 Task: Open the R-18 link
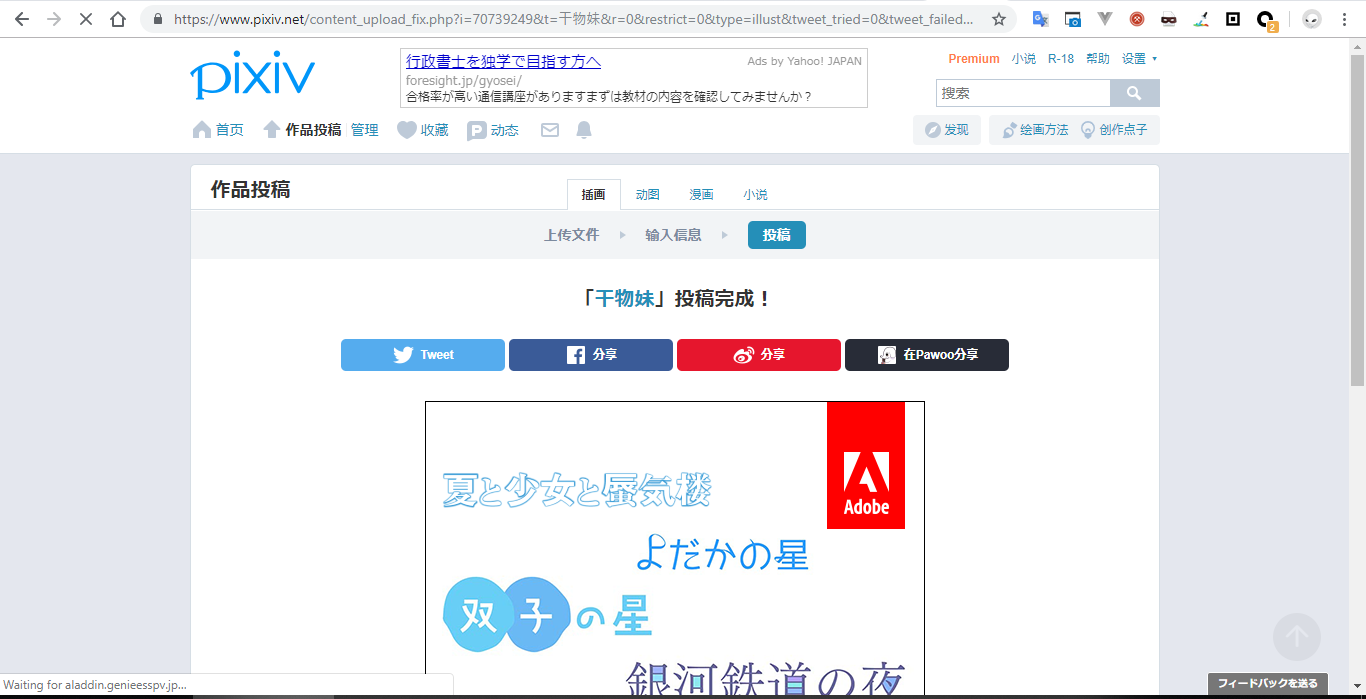coord(1061,59)
